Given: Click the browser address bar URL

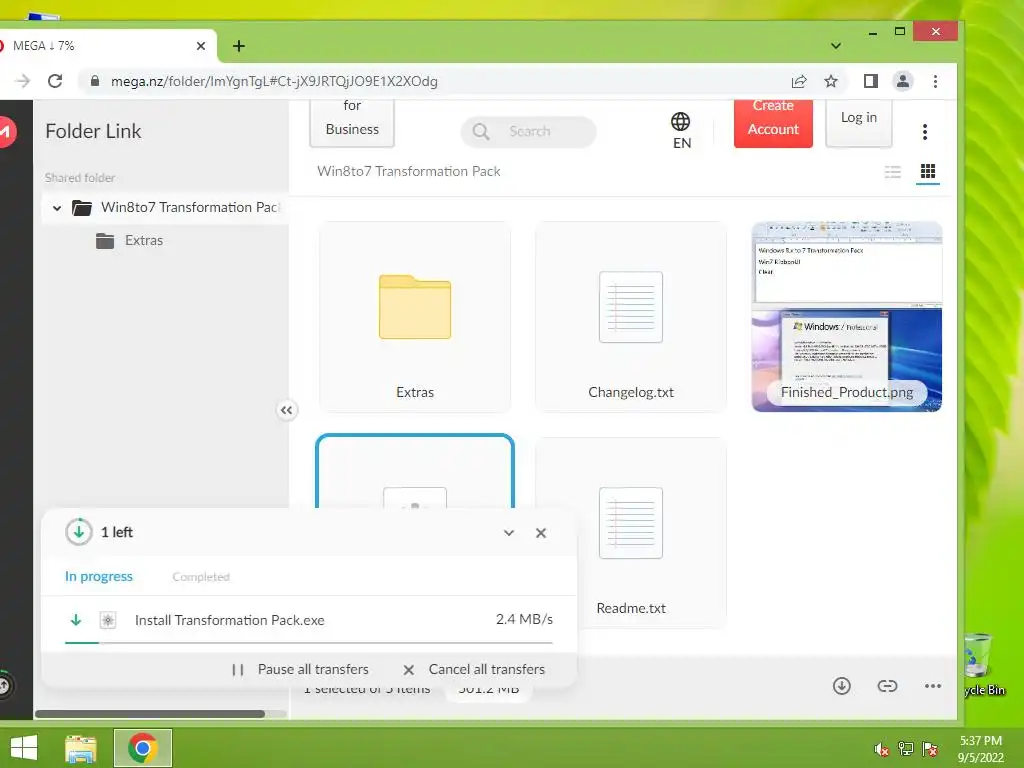Looking at the screenshot, I should [x=274, y=81].
